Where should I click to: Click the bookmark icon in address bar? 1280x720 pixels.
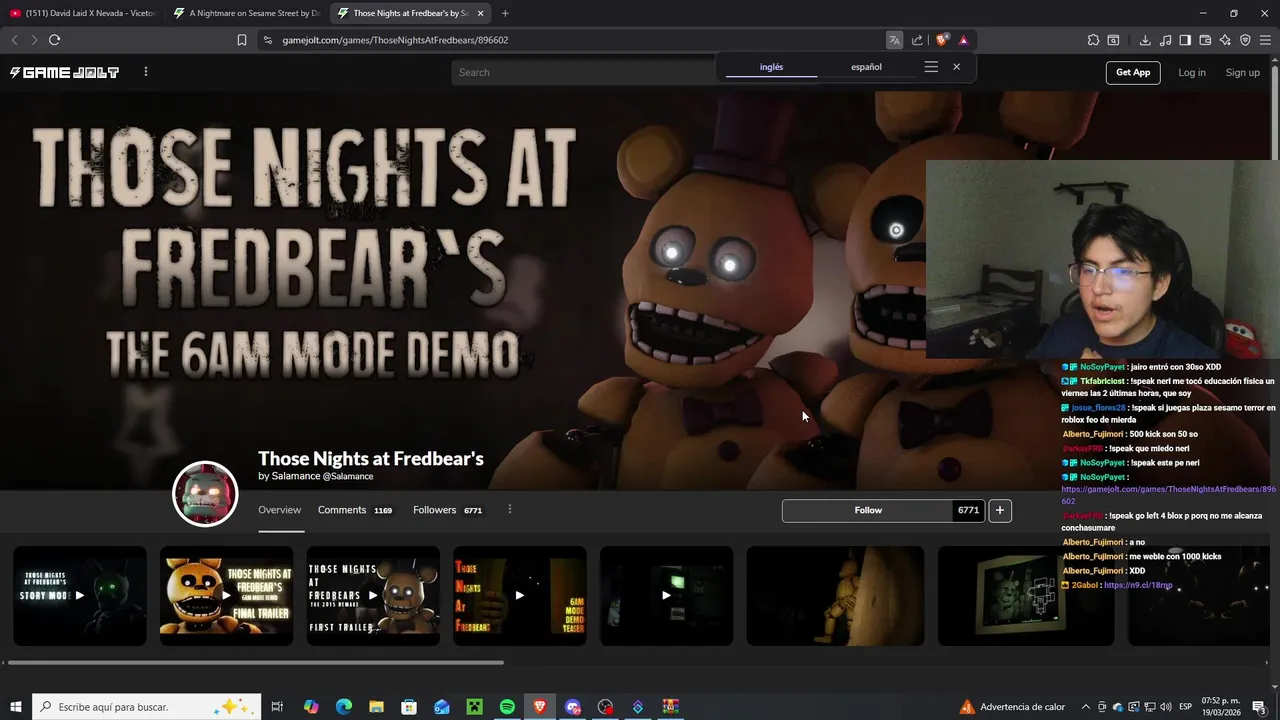point(241,40)
